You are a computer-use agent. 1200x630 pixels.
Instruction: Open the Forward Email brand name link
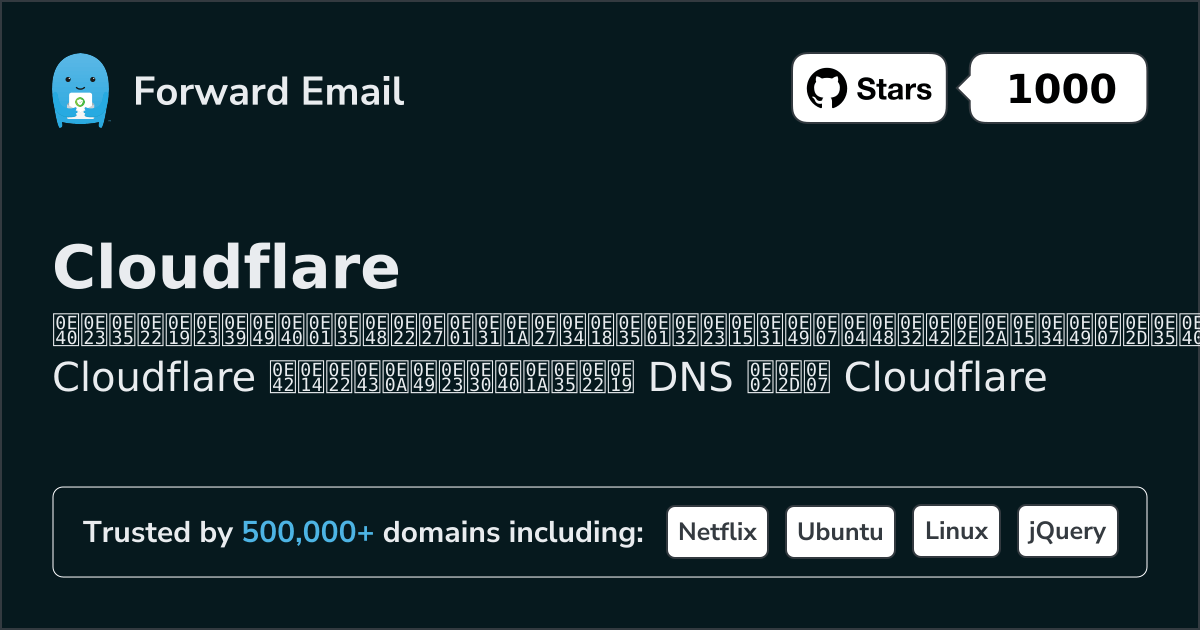(268, 91)
